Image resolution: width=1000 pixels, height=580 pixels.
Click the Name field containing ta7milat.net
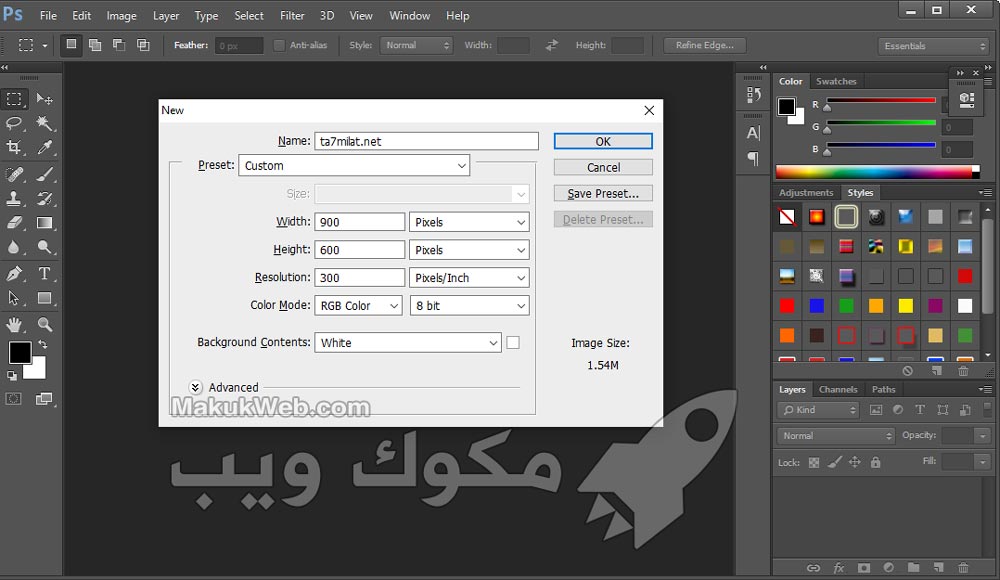point(426,141)
